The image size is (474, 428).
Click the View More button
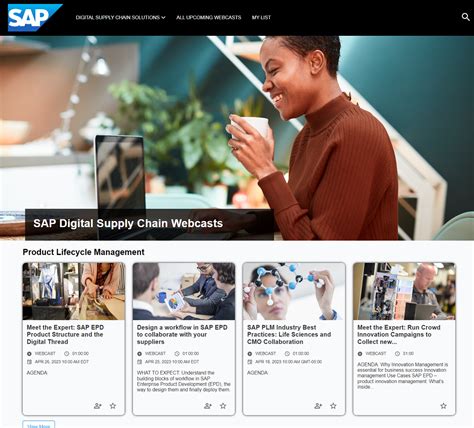coord(39,425)
